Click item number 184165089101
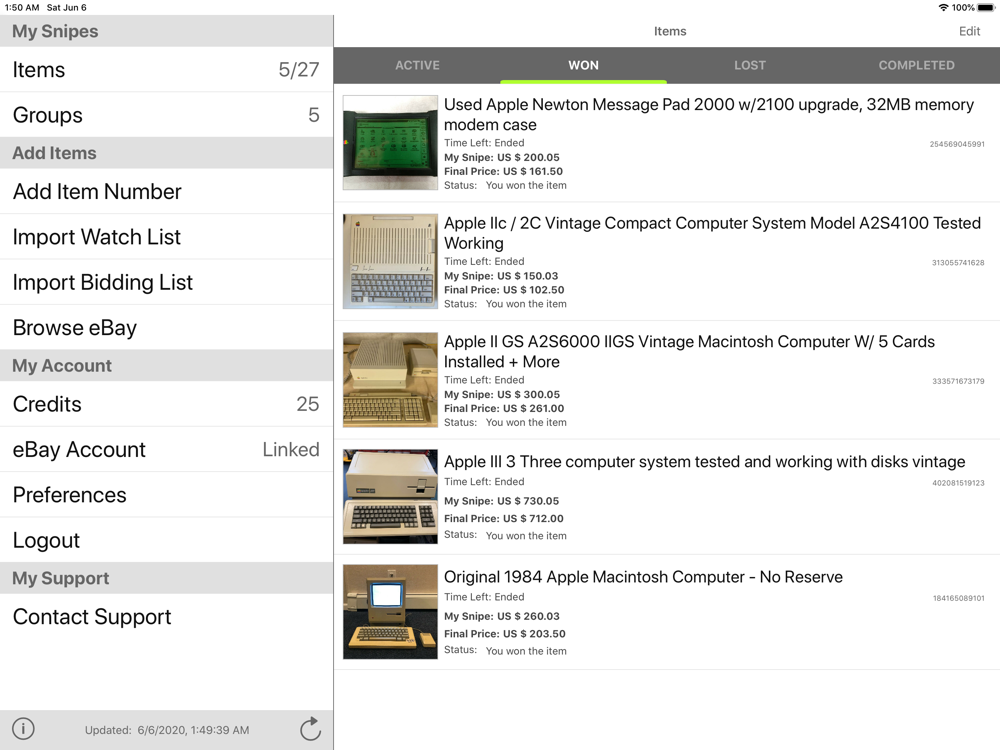This screenshot has width=1000, height=750. click(959, 598)
